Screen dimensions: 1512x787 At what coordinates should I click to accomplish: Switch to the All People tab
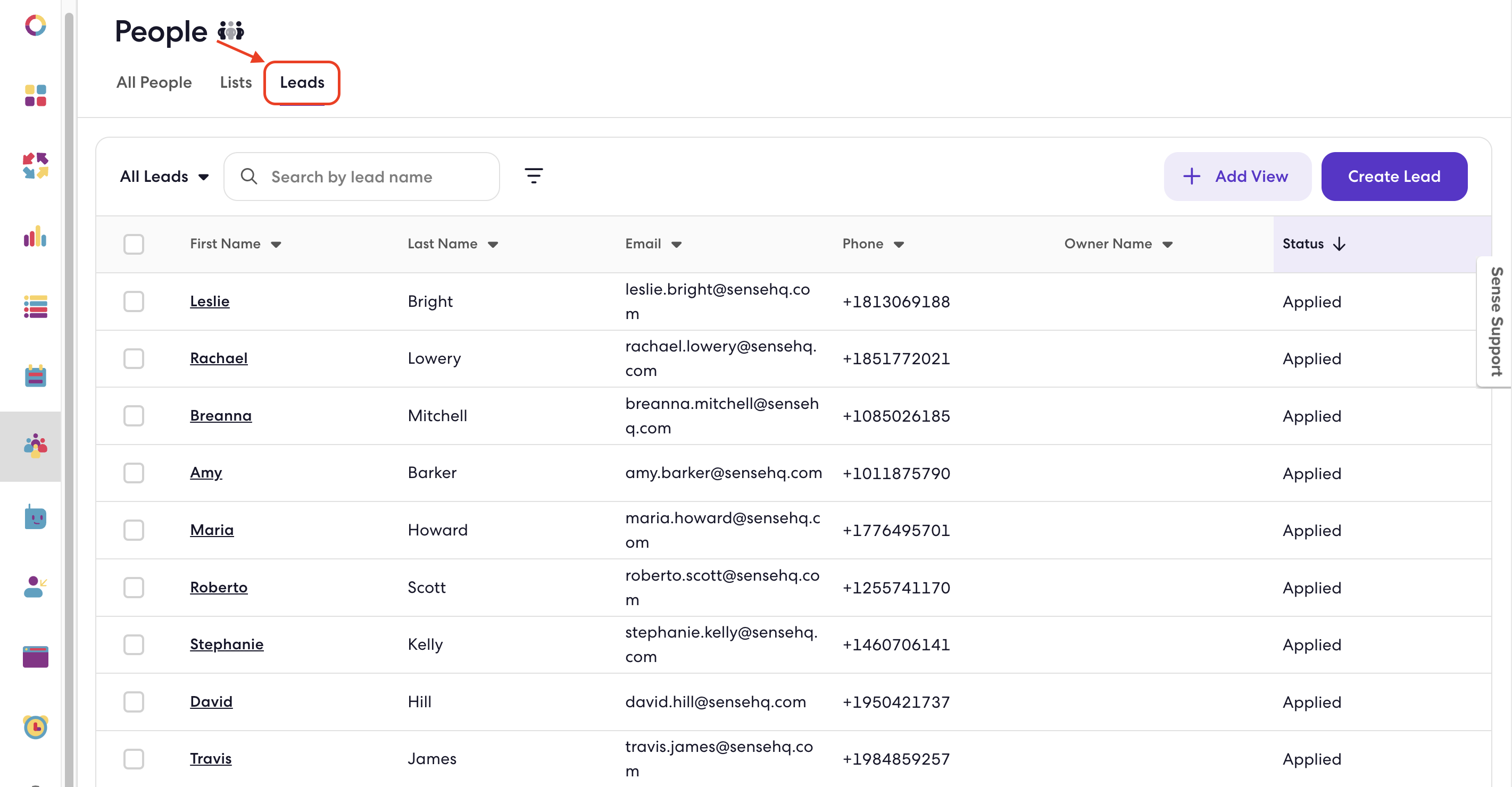tap(154, 82)
